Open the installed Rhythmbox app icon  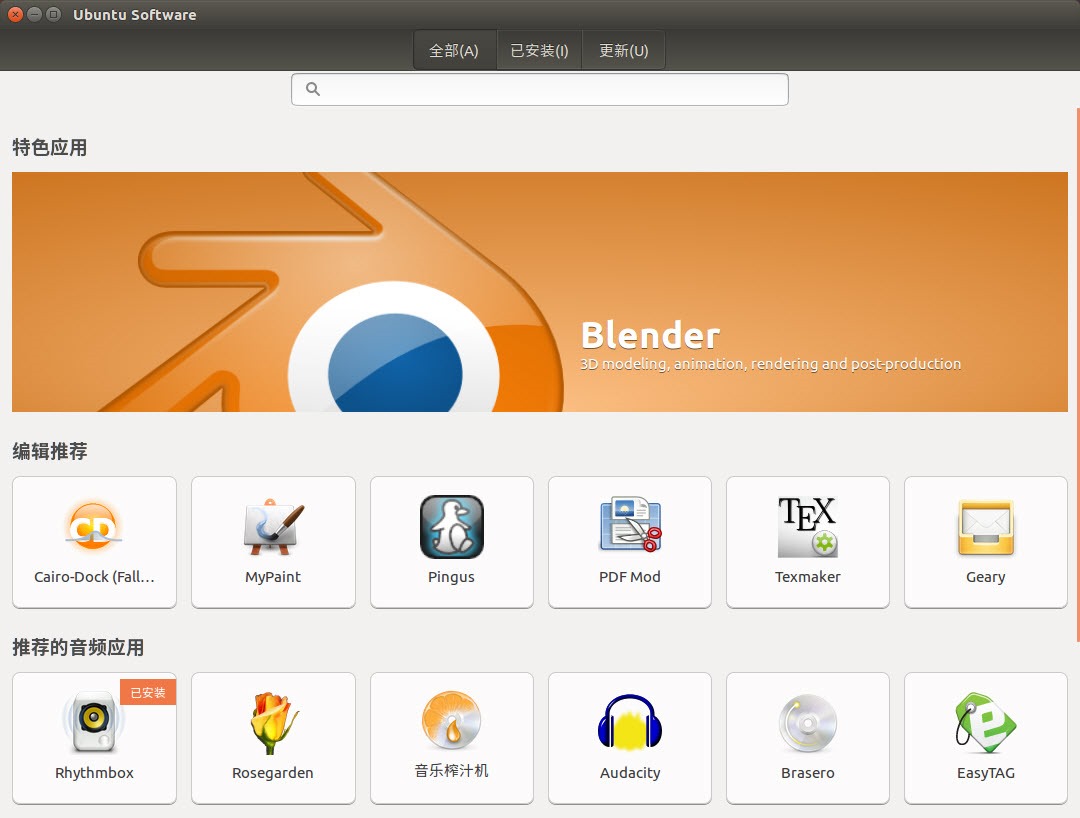coord(94,722)
